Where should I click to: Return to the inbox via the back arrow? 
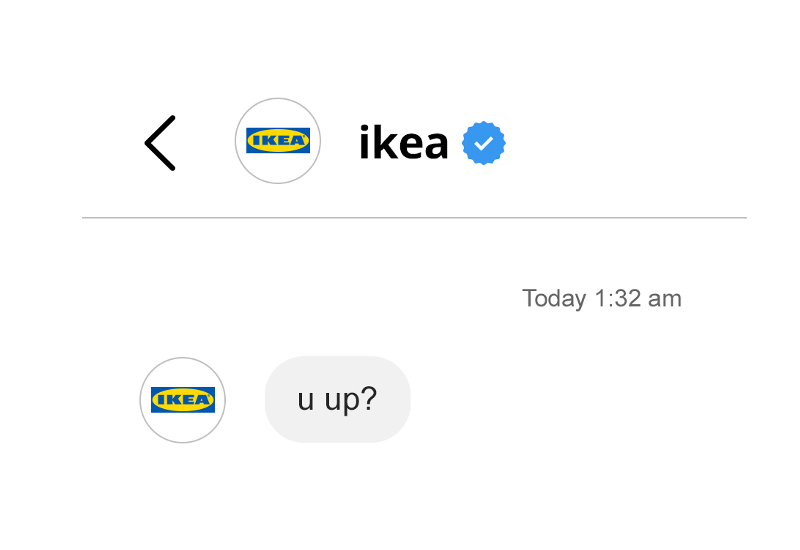pyautogui.click(x=160, y=143)
